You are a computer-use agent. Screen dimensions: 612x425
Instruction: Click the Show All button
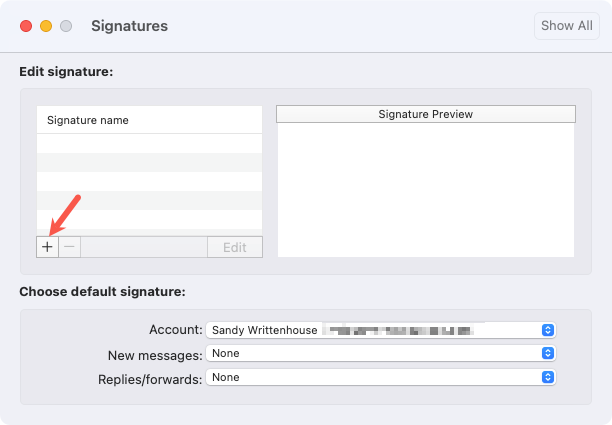(567, 26)
